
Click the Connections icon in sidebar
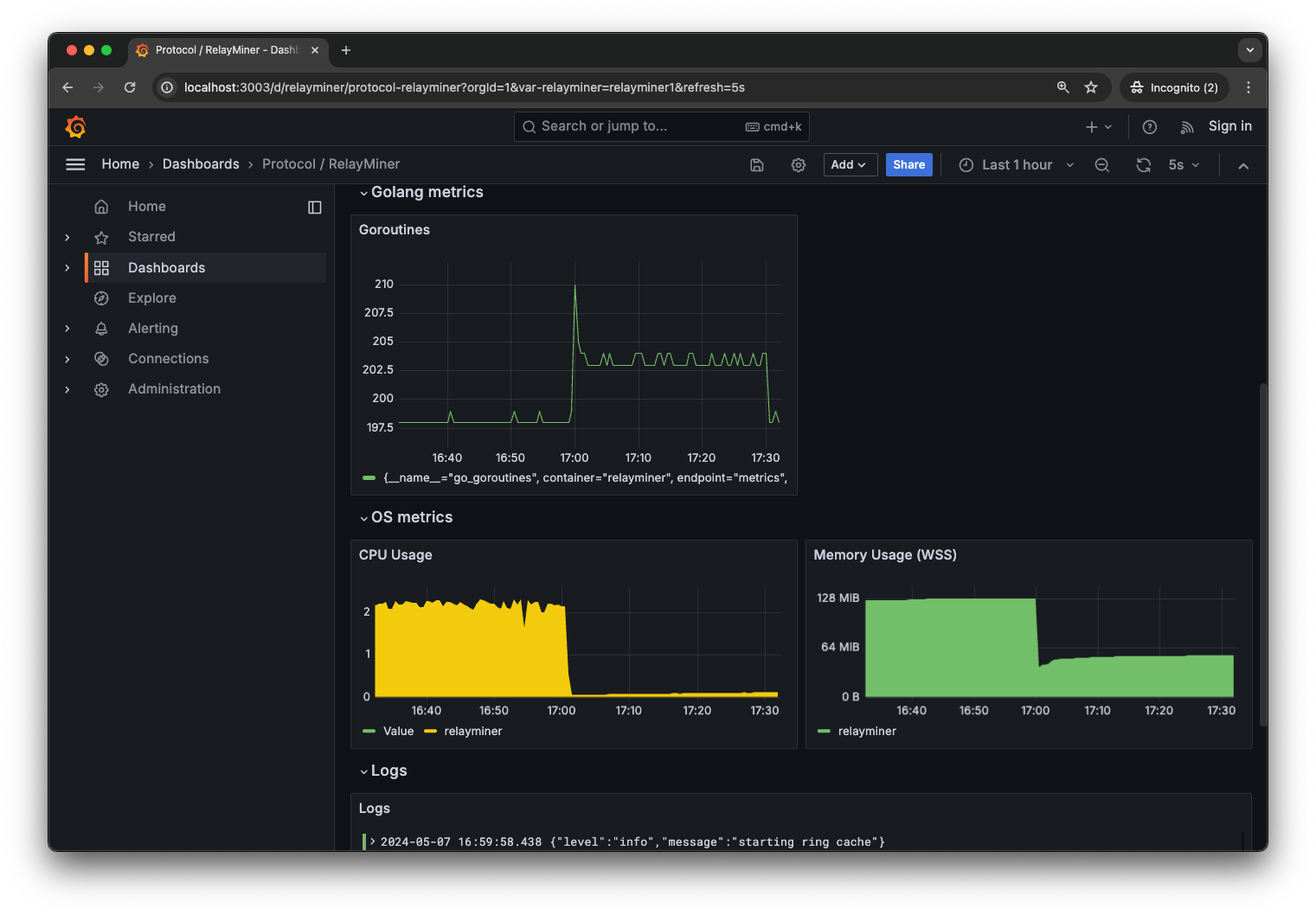[101, 359]
